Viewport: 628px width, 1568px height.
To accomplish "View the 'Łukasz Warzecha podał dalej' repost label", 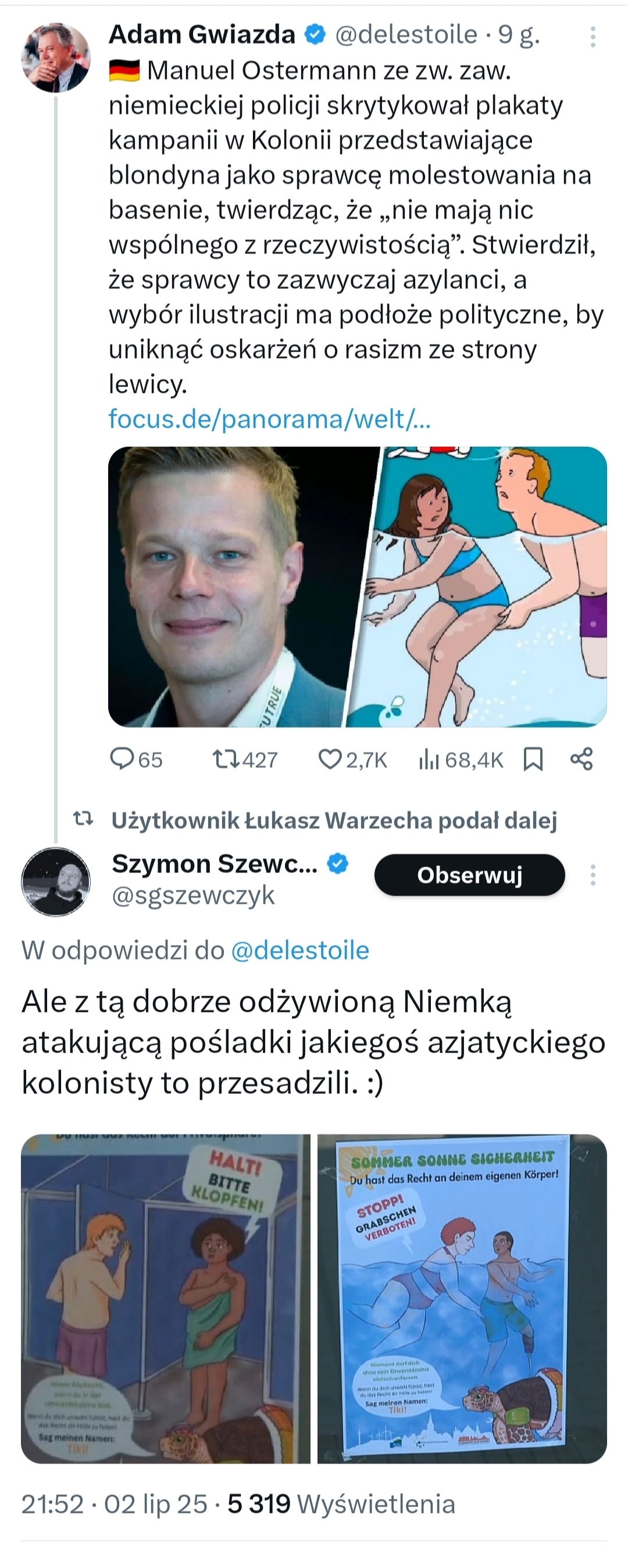I will (x=333, y=820).
